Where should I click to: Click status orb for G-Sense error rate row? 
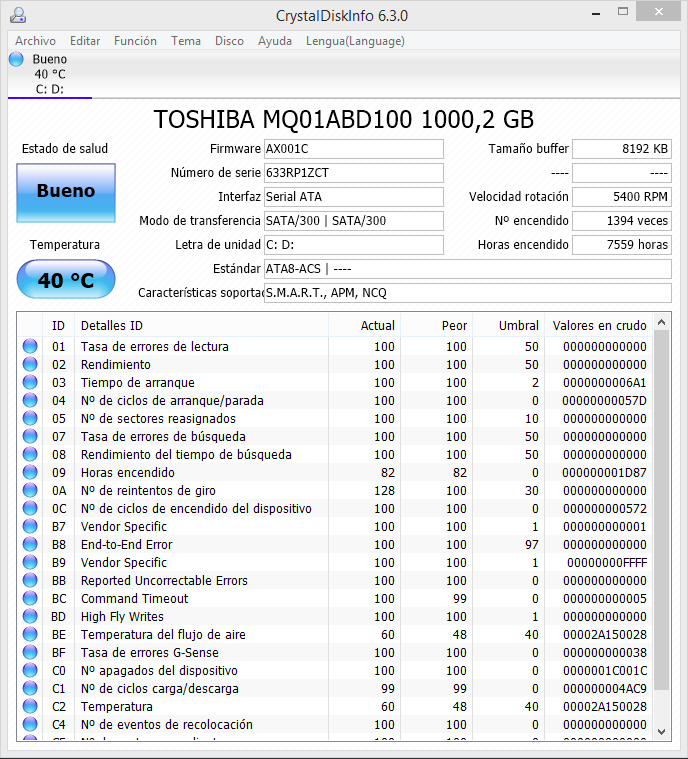click(30, 653)
